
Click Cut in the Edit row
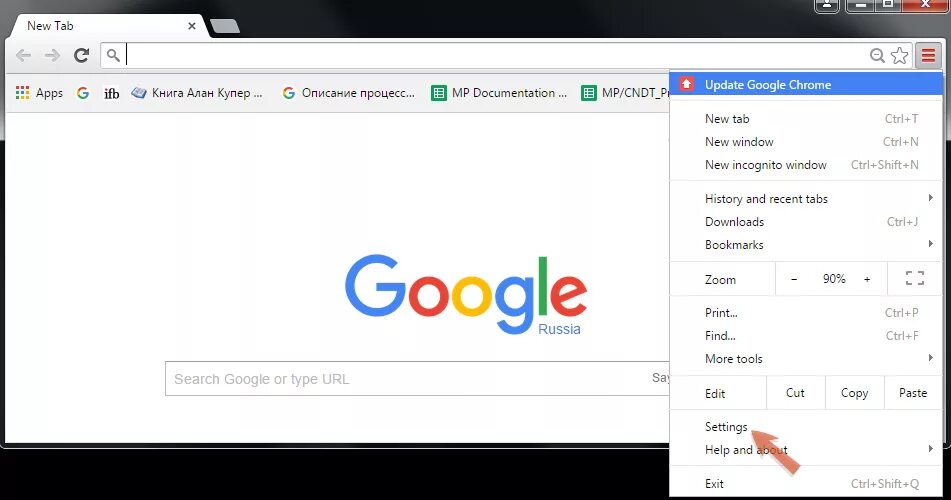[x=795, y=393]
